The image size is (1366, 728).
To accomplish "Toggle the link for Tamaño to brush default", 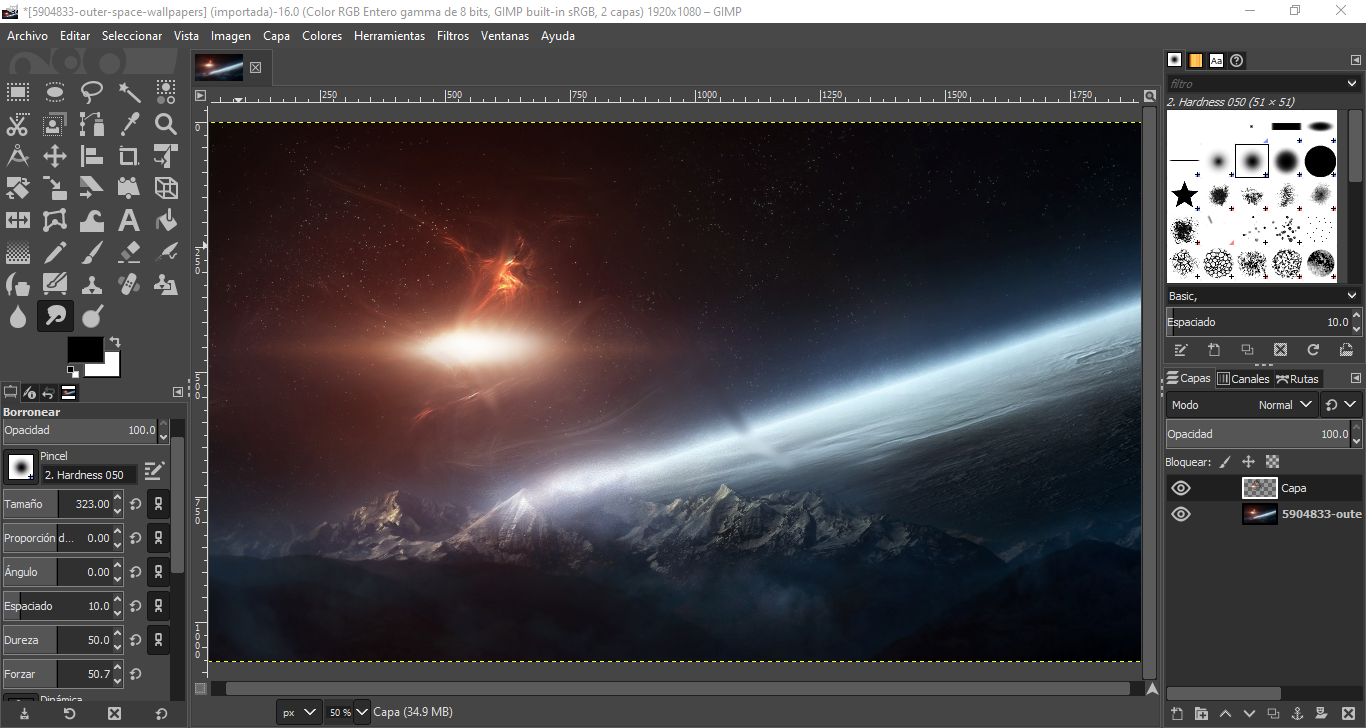I will 157,504.
